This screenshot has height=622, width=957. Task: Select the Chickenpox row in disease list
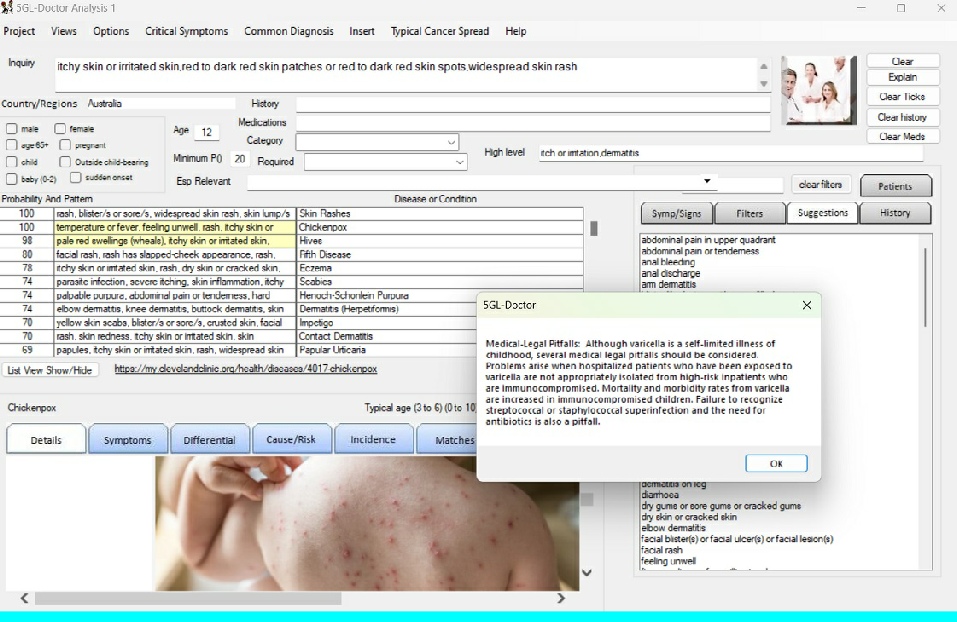292,227
